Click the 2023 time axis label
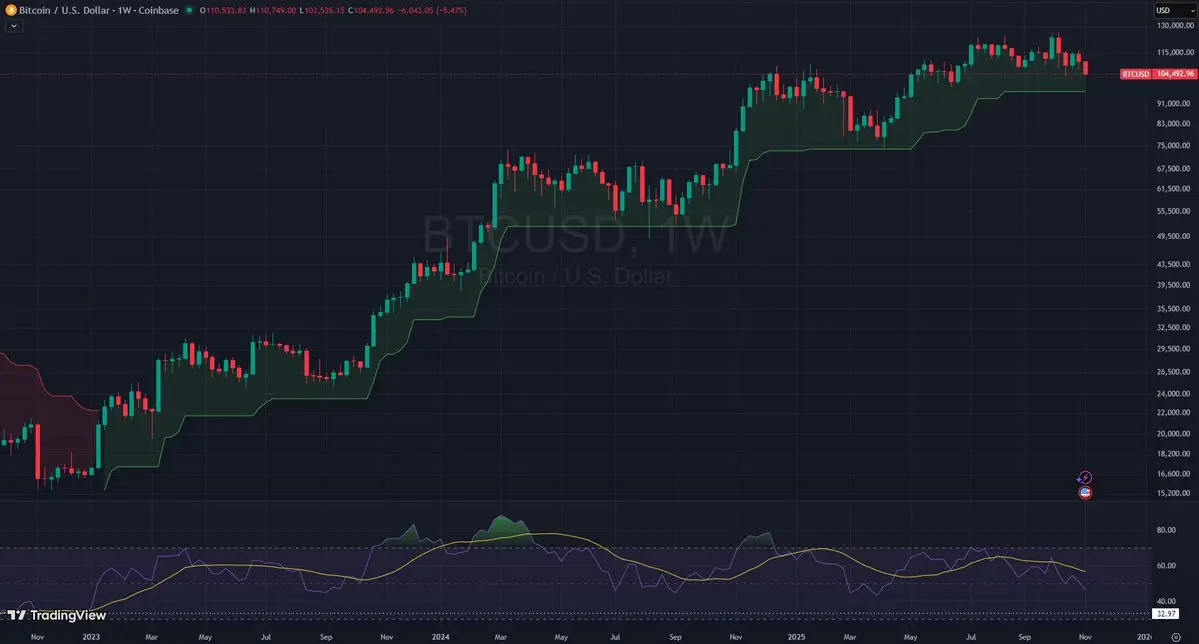 (x=90, y=636)
